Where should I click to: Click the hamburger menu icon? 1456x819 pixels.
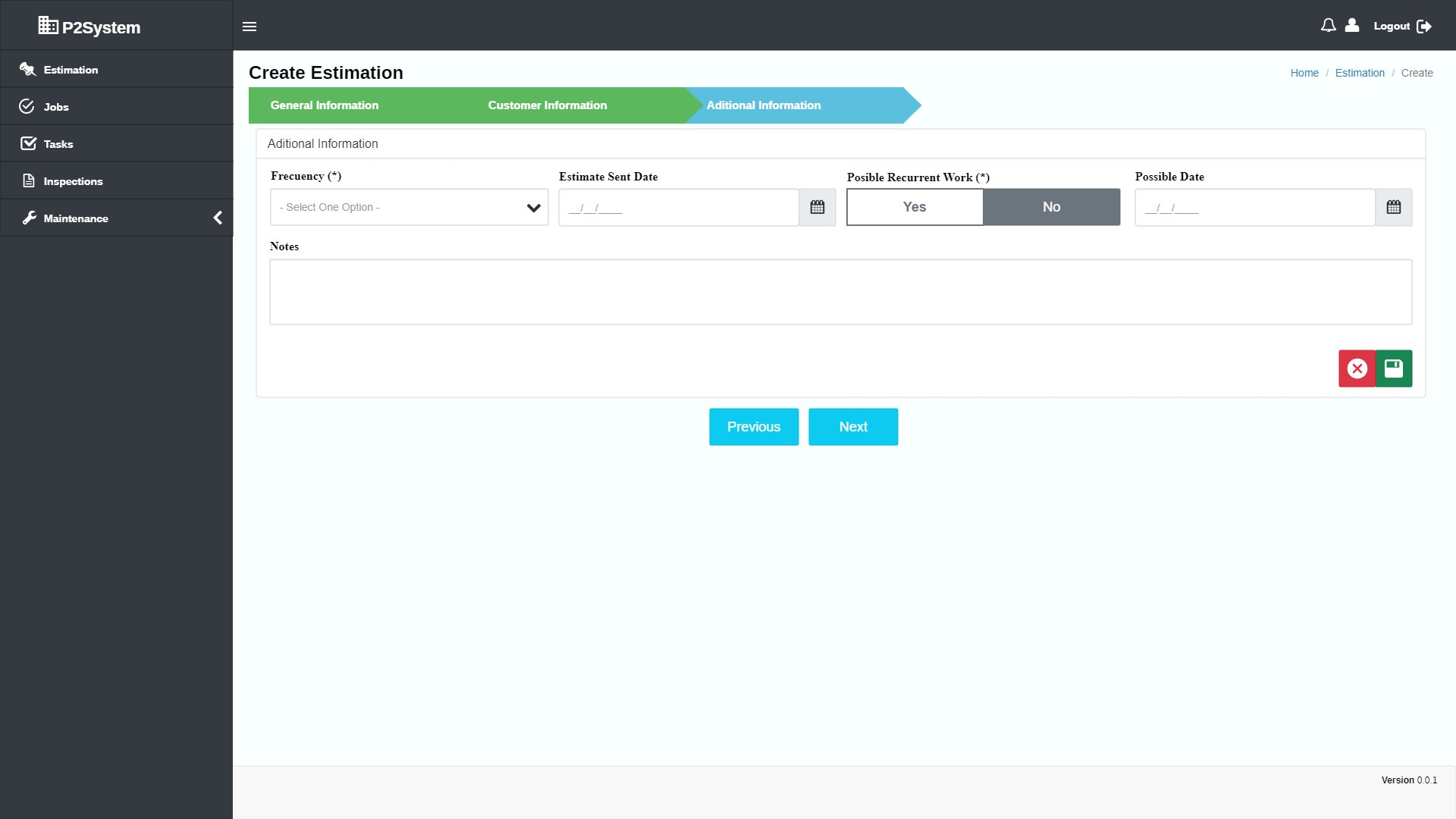point(249,27)
